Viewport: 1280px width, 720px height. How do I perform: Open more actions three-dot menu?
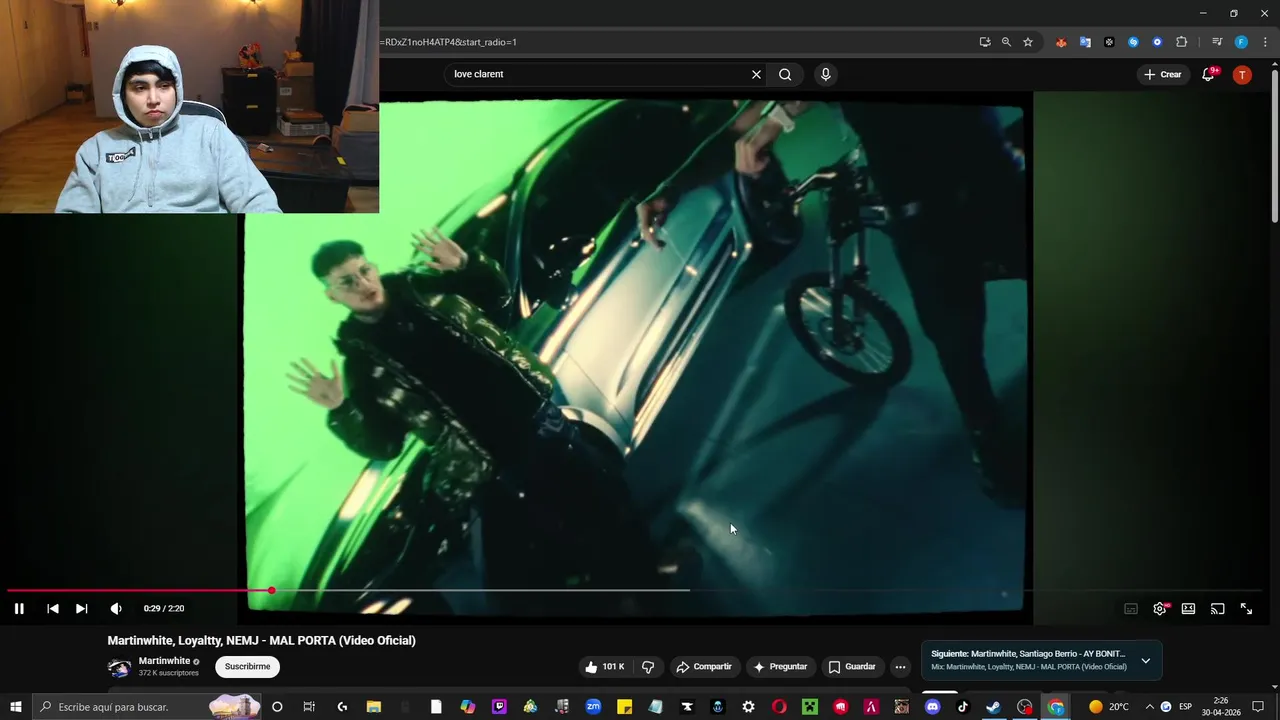pos(900,667)
